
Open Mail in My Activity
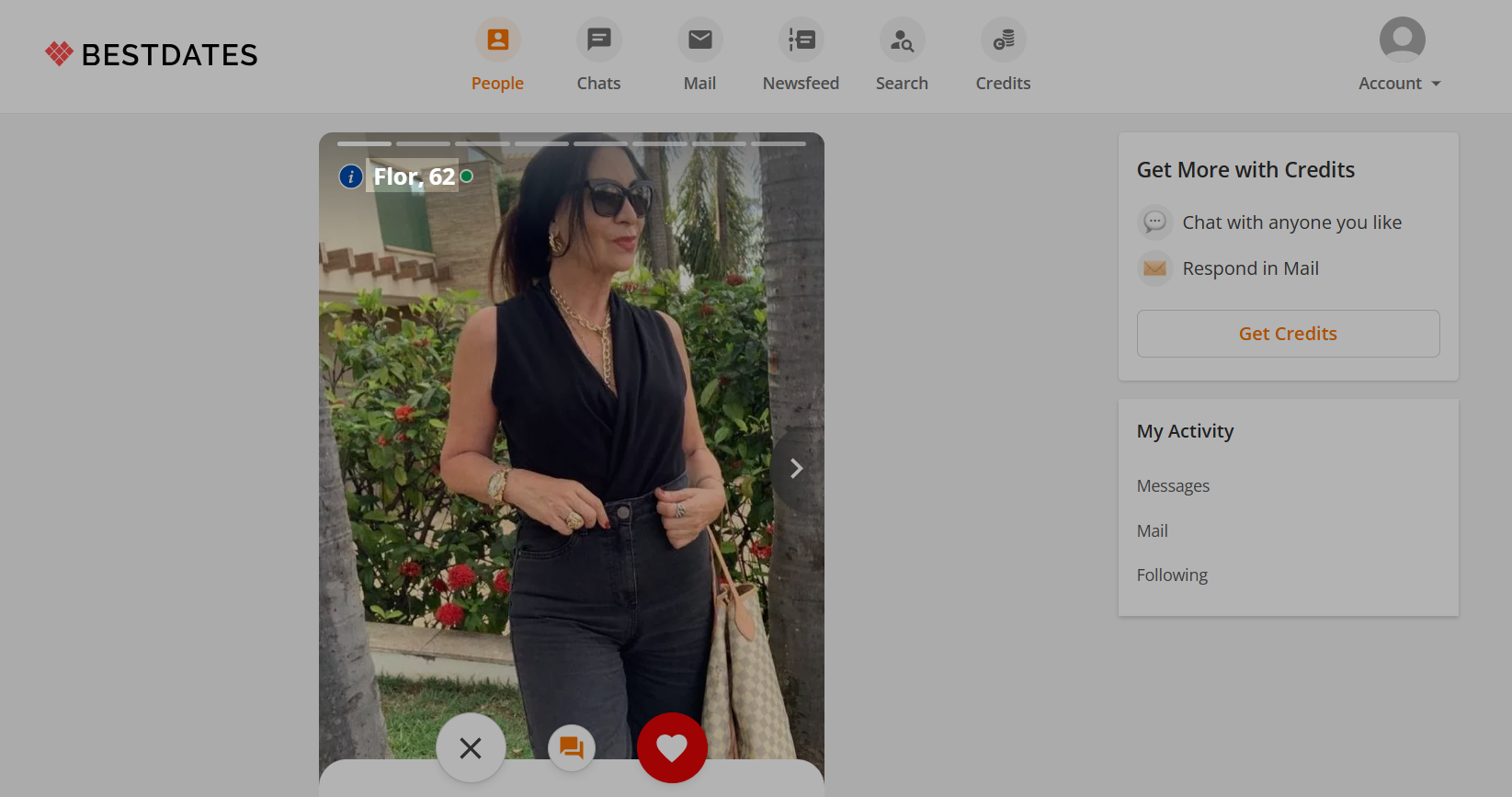tap(1152, 530)
